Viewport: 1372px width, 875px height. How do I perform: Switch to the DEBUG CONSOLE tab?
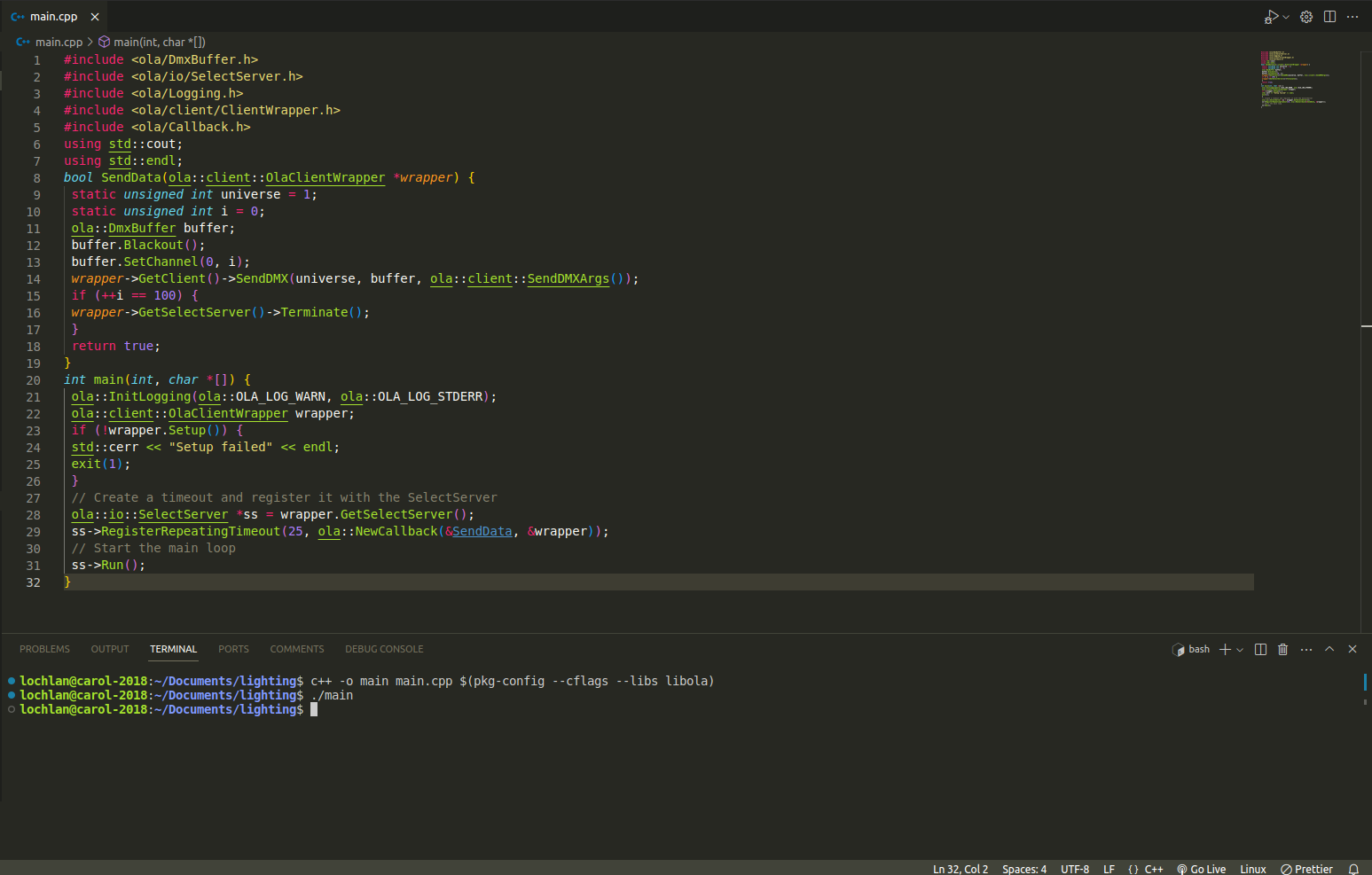click(x=384, y=648)
